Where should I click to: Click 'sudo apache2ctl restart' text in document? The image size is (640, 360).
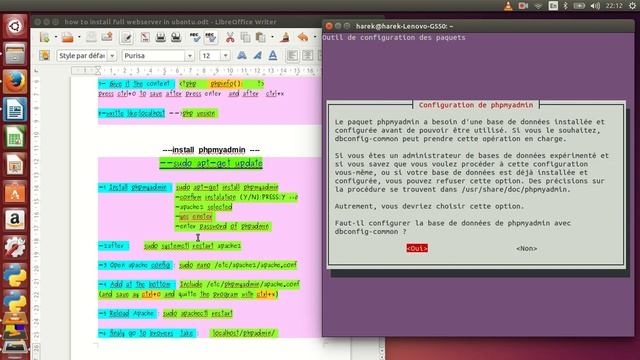(x=198, y=313)
